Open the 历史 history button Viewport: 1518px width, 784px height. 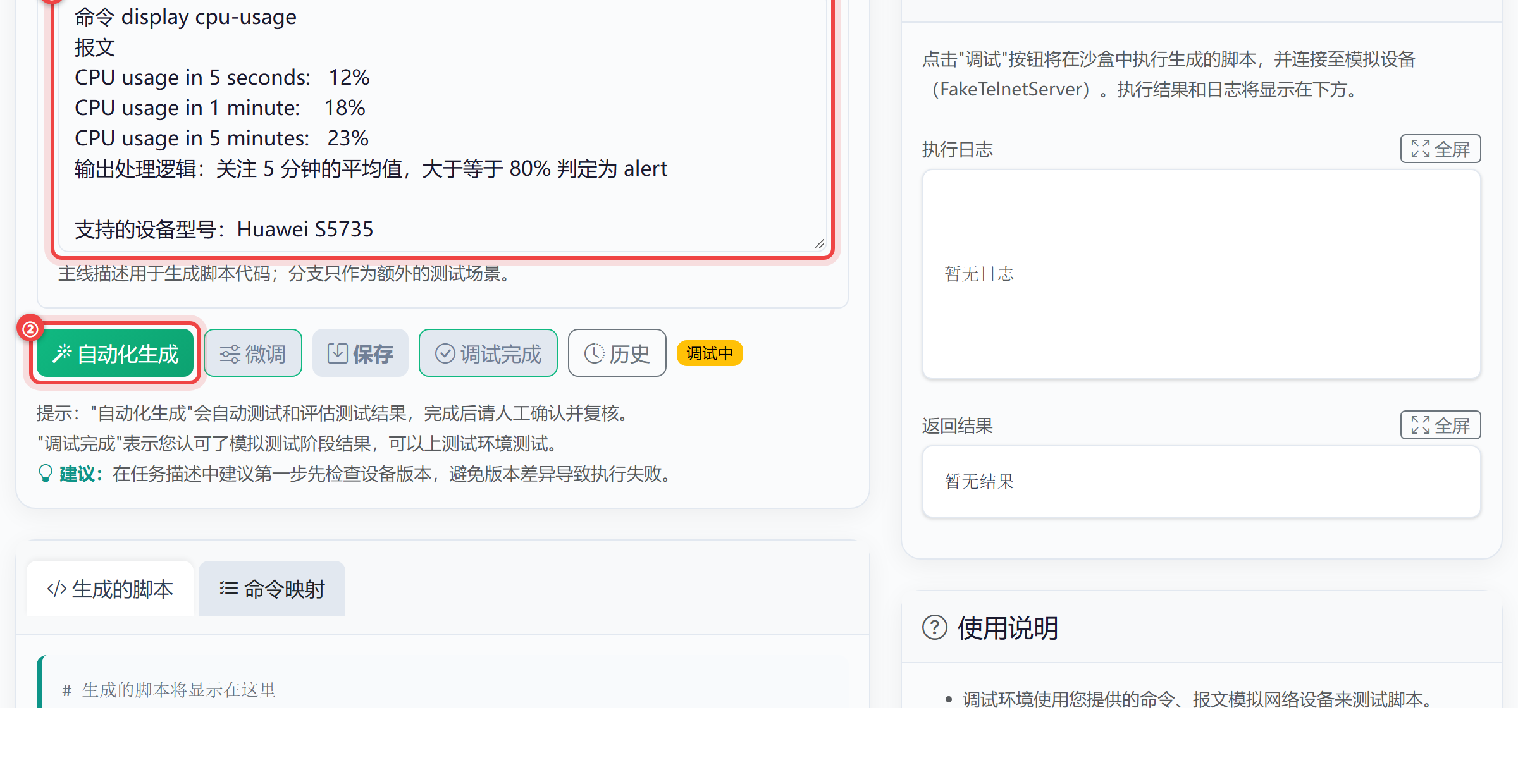[617, 353]
